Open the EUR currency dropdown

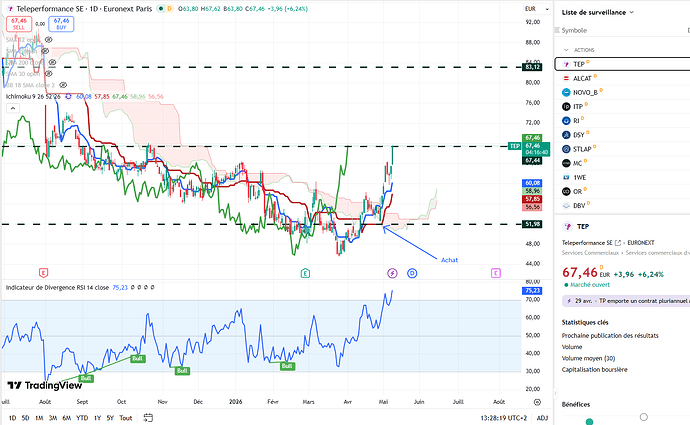(537, 9)
